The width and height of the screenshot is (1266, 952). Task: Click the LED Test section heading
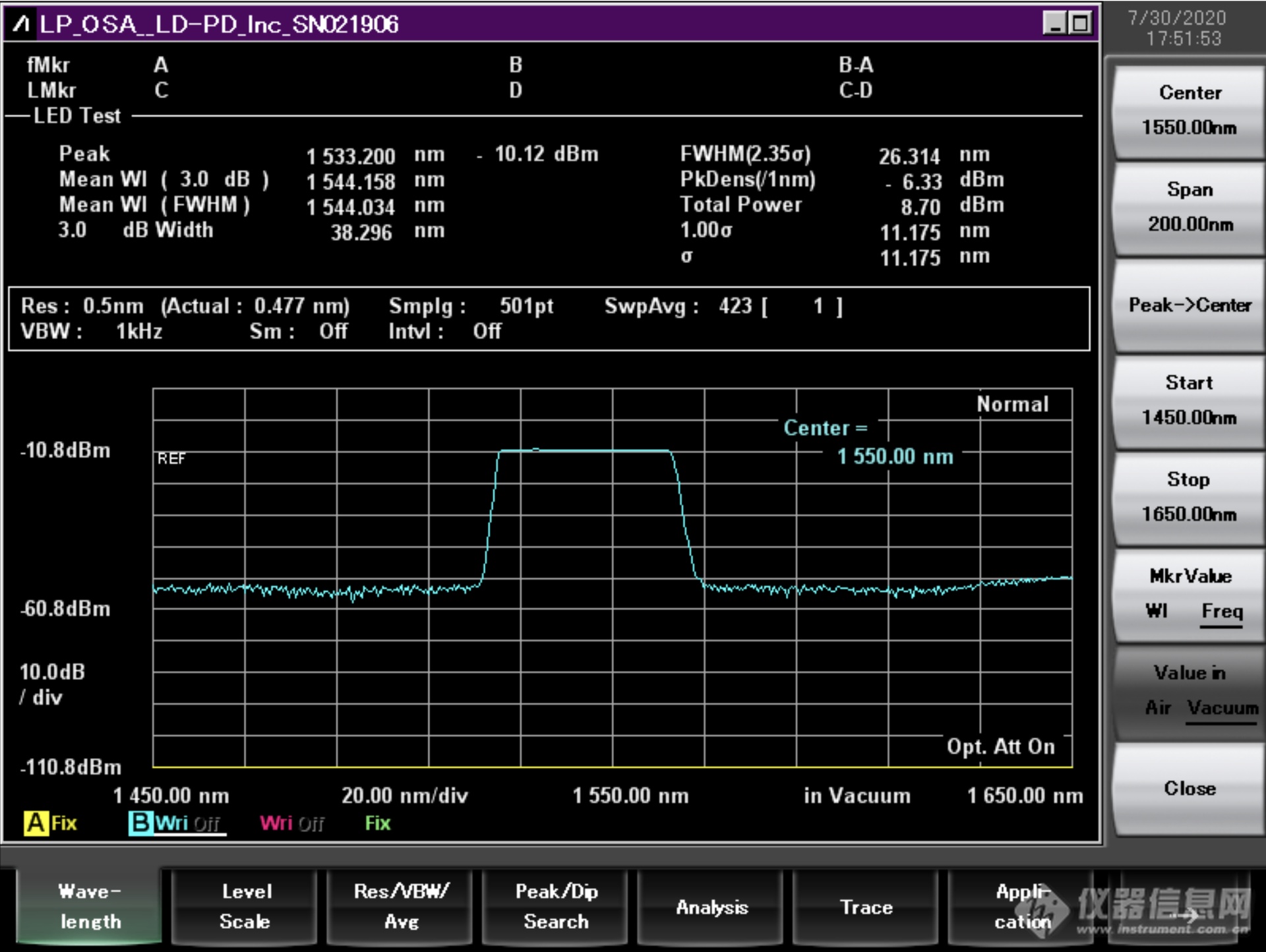pos(77,116)
